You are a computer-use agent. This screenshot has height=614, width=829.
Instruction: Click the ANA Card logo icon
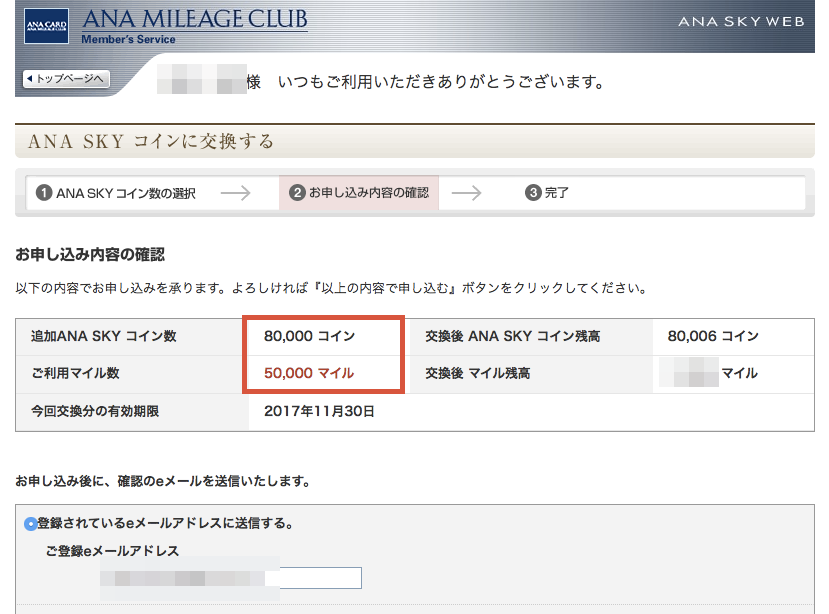(47, 25)
